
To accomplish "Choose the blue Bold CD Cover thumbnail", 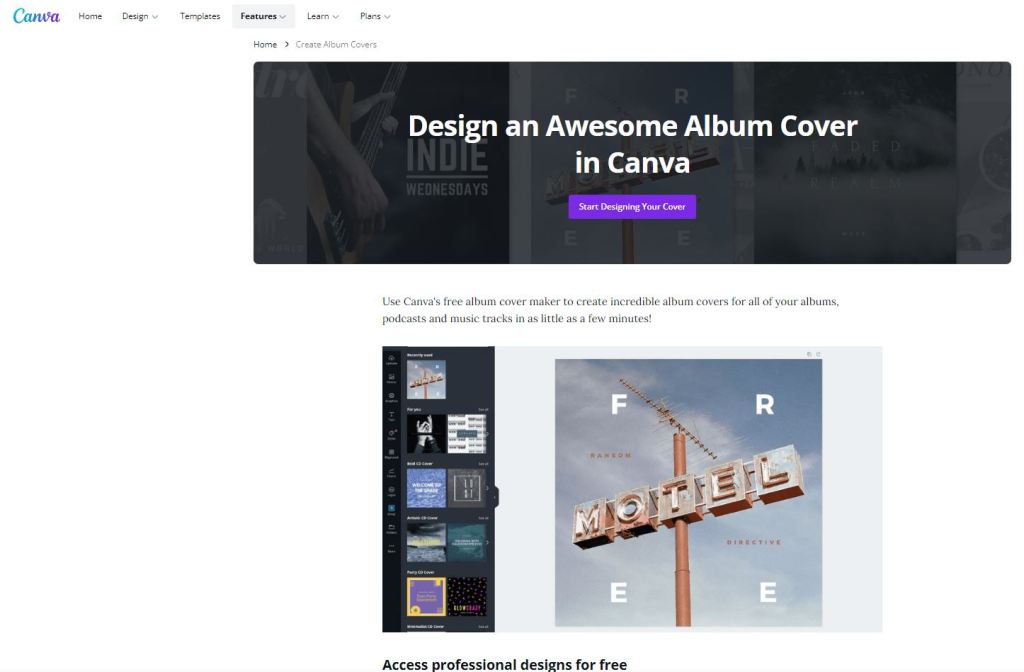I will pos(426,488).
